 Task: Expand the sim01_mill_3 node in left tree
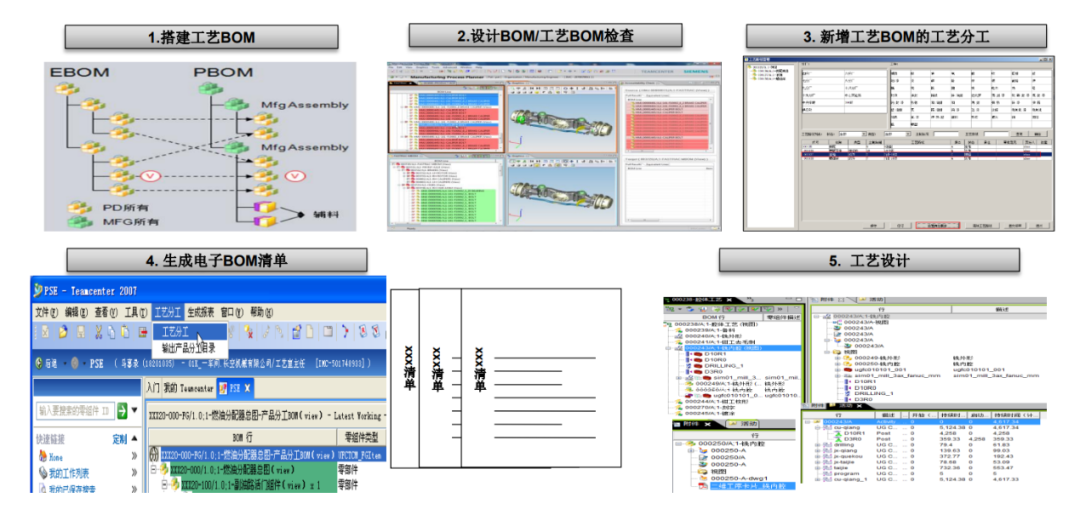pos(680,377)
